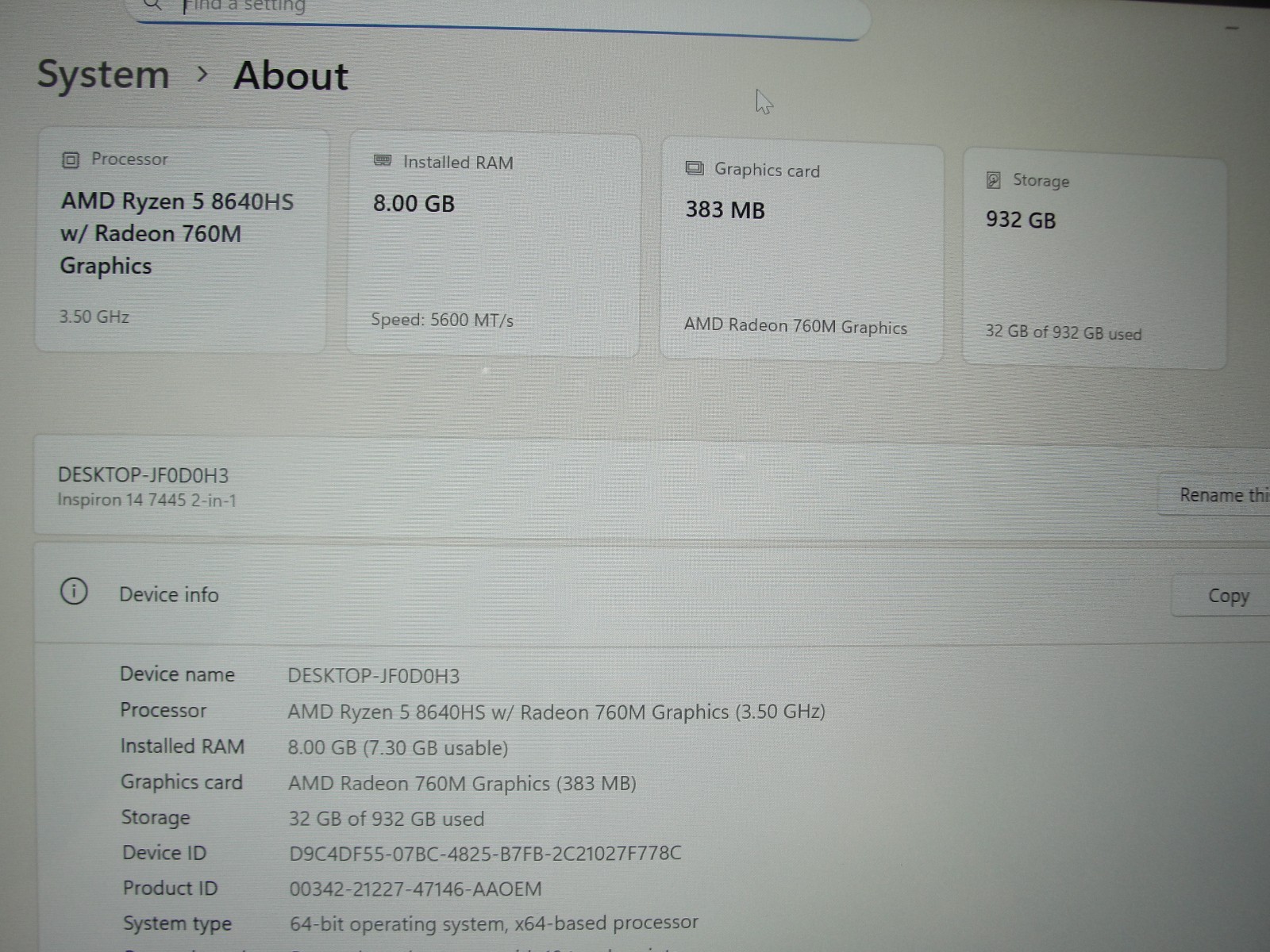Select the '383 MB' card value
The height and width of the screenshot is (952, 1270).
[725, 210]
